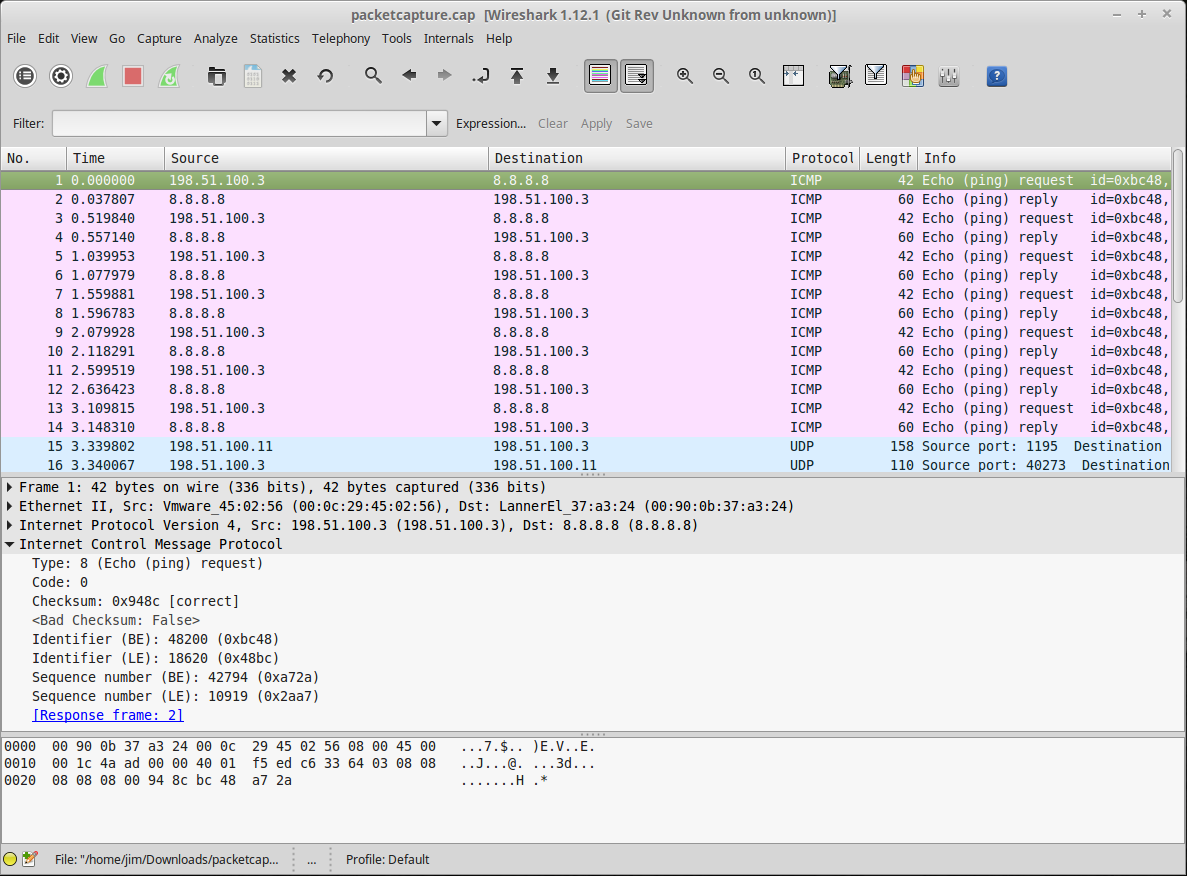This screenshot has width=1187, height=876.
Task: Click the capture interfaces list icon
Action: pos(25,76)
